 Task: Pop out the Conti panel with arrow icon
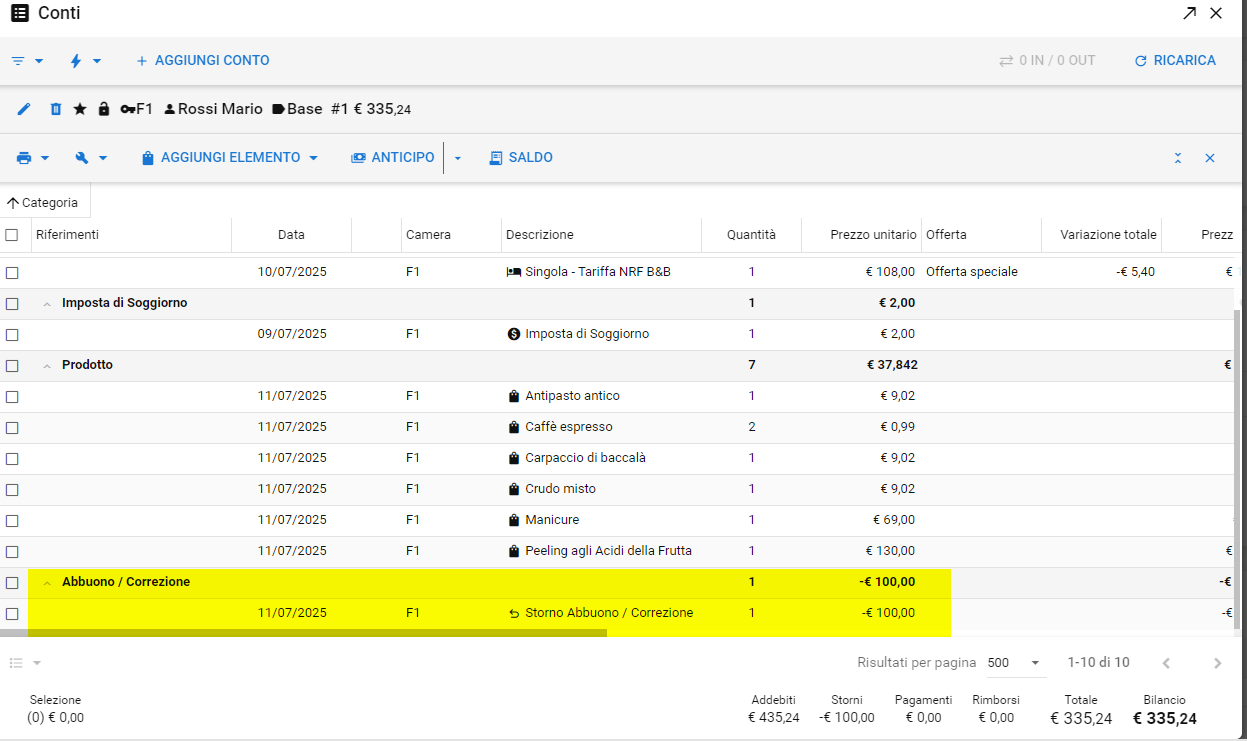(x=1189, y=13)
